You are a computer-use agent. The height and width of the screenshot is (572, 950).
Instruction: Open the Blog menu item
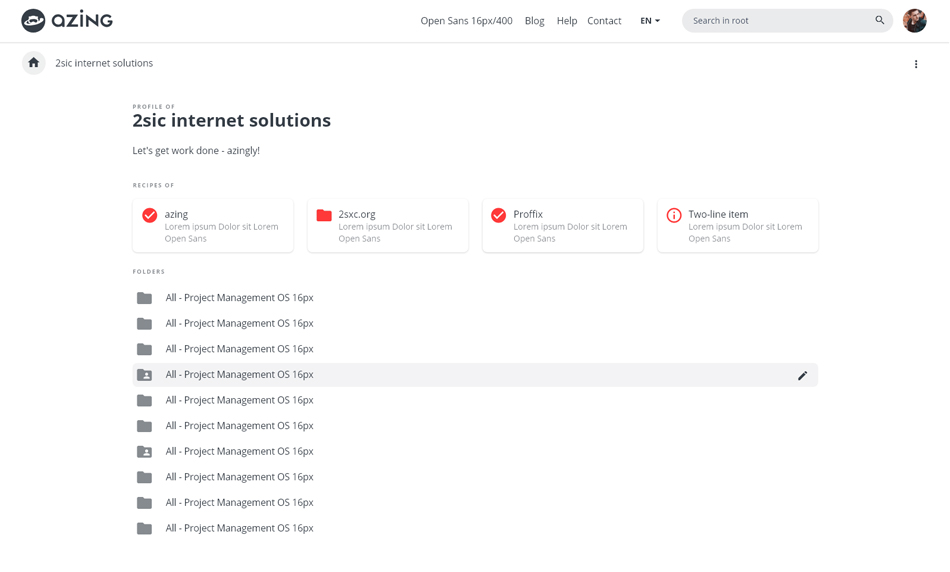point(534,21)
